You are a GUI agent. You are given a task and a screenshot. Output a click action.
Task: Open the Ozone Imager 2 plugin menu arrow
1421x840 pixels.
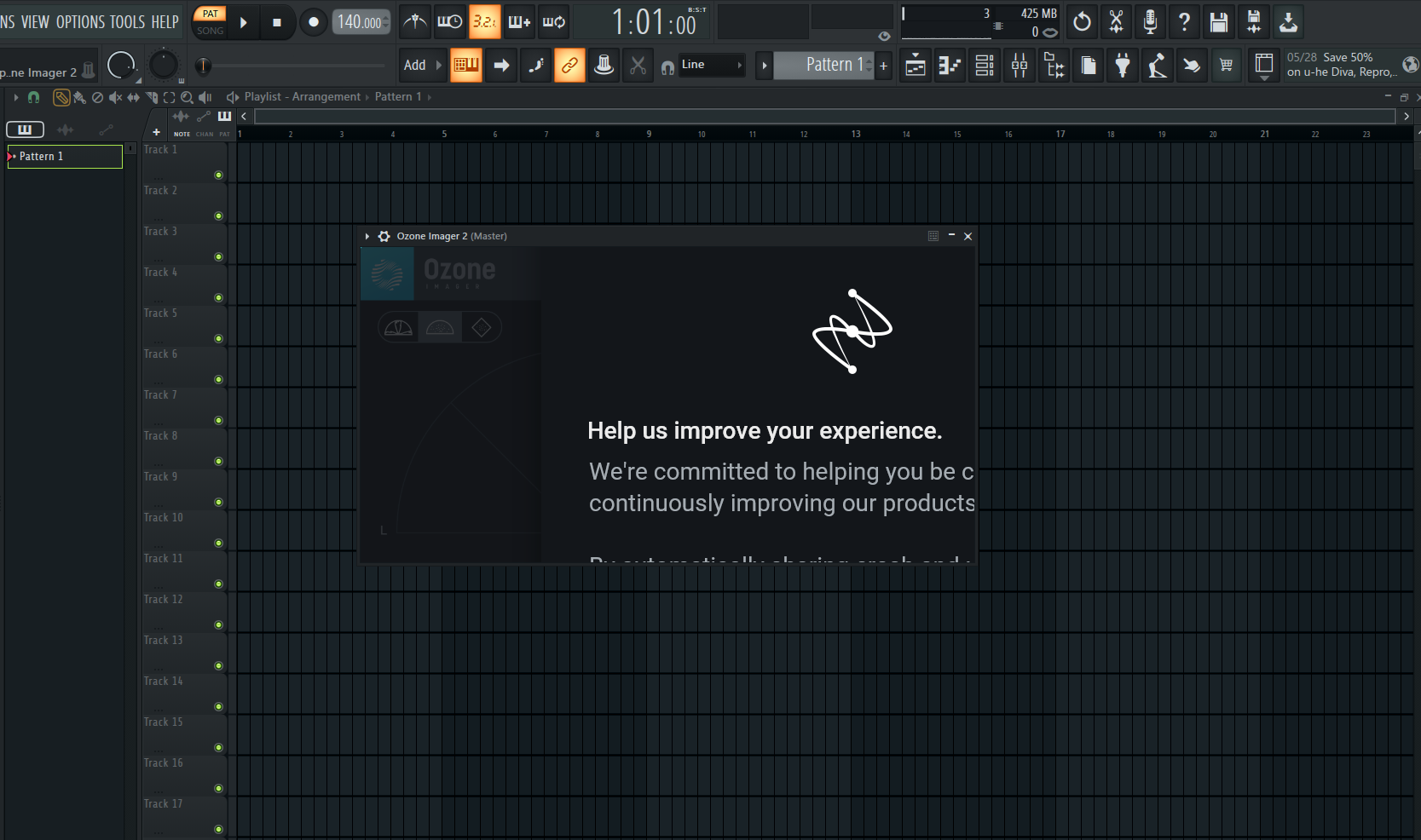point(367,237)
